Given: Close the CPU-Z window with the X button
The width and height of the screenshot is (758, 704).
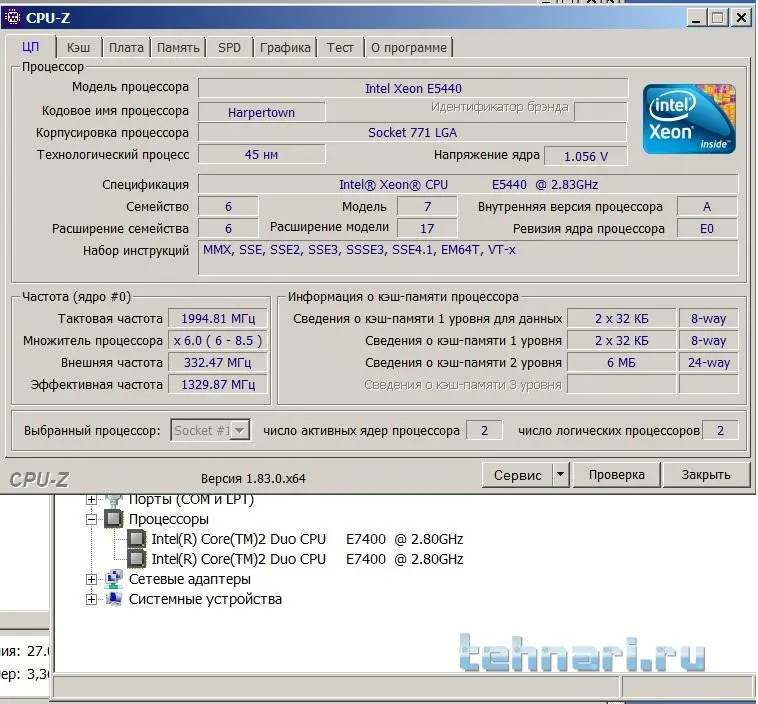Looking at the screenshot, I should [x=741, y=18].
